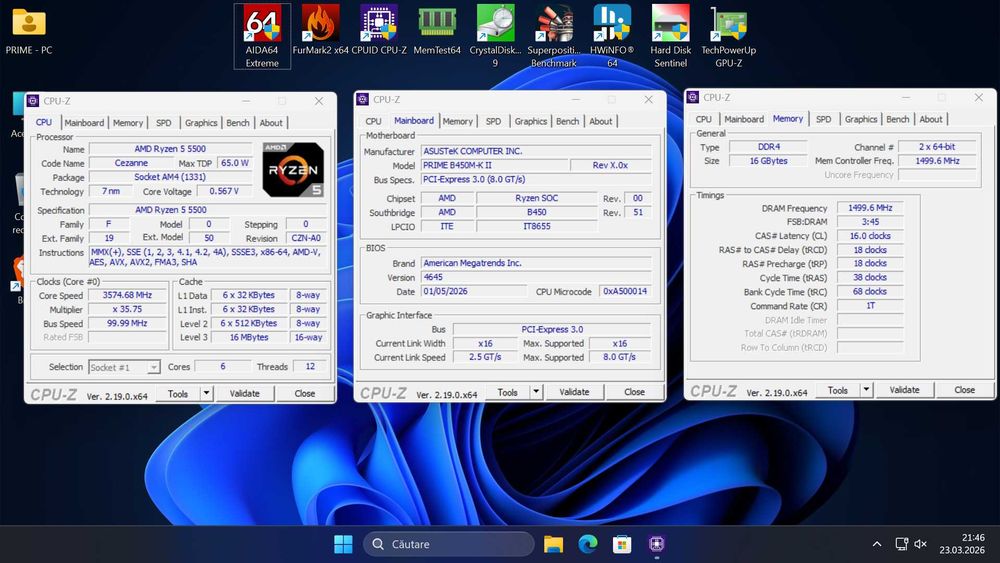This screenshot has height=563, width=1000.
Task: Launch MemTest64 desktop icon
Action: point(437,30)
